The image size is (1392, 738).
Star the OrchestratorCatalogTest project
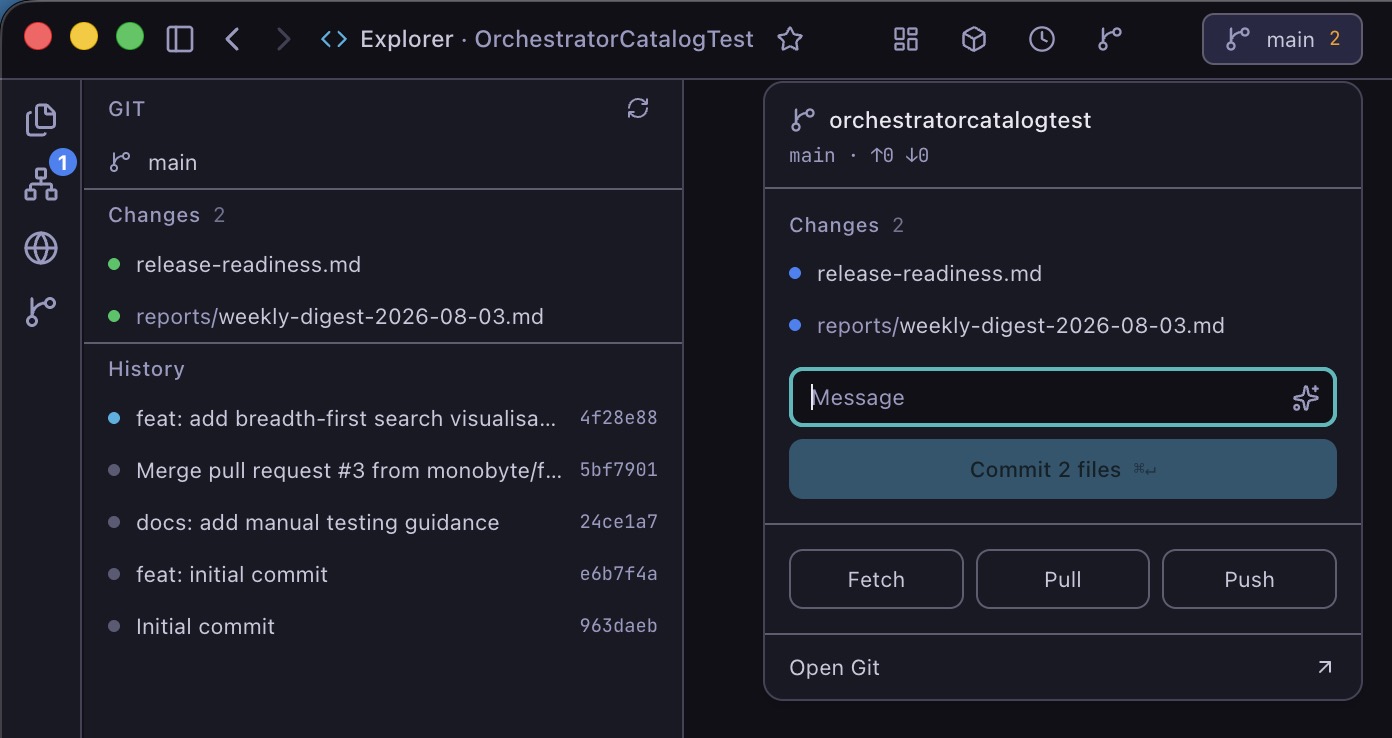pos(790,39)
